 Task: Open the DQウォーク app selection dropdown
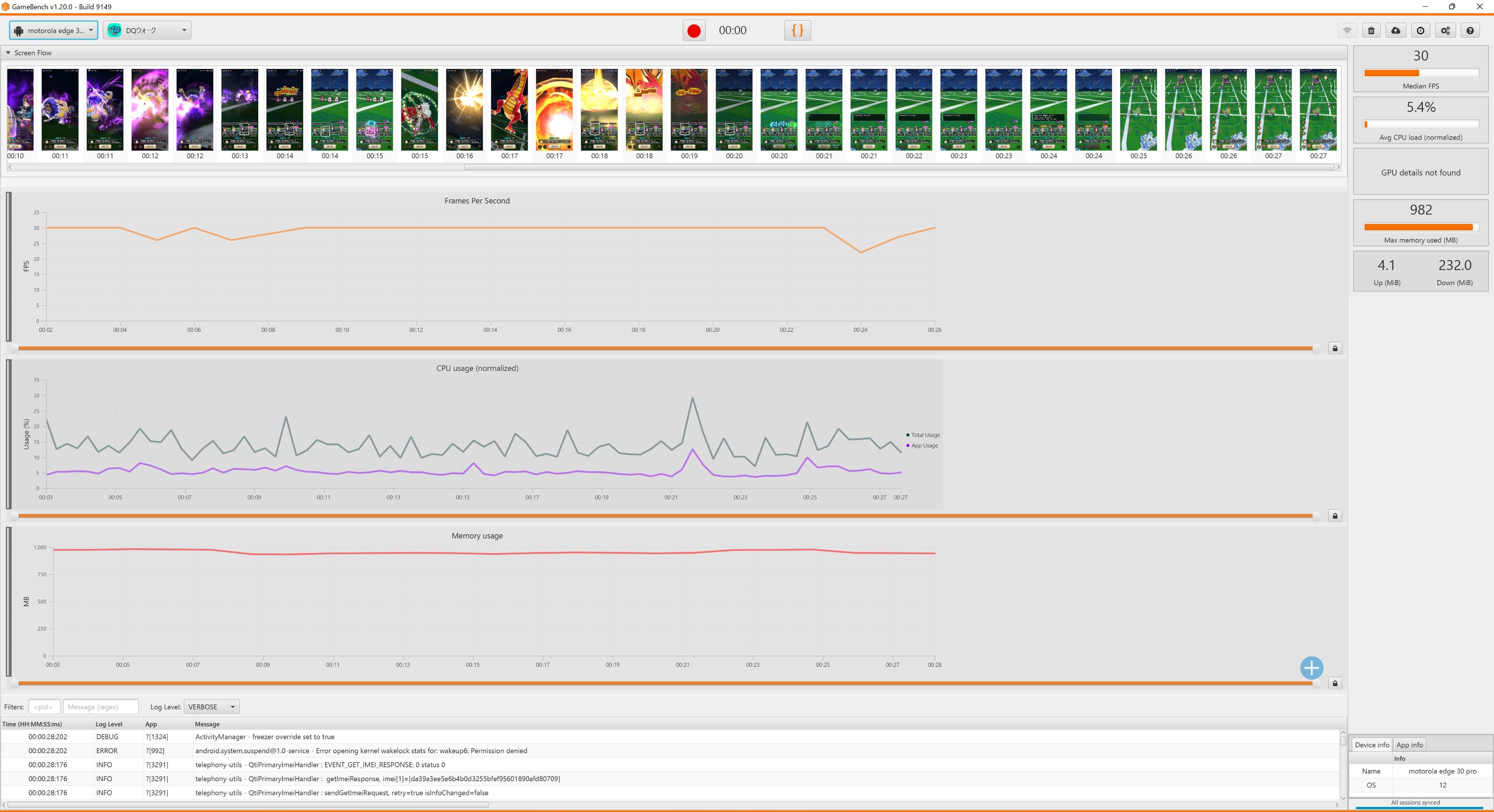click(x=147, y=31)
